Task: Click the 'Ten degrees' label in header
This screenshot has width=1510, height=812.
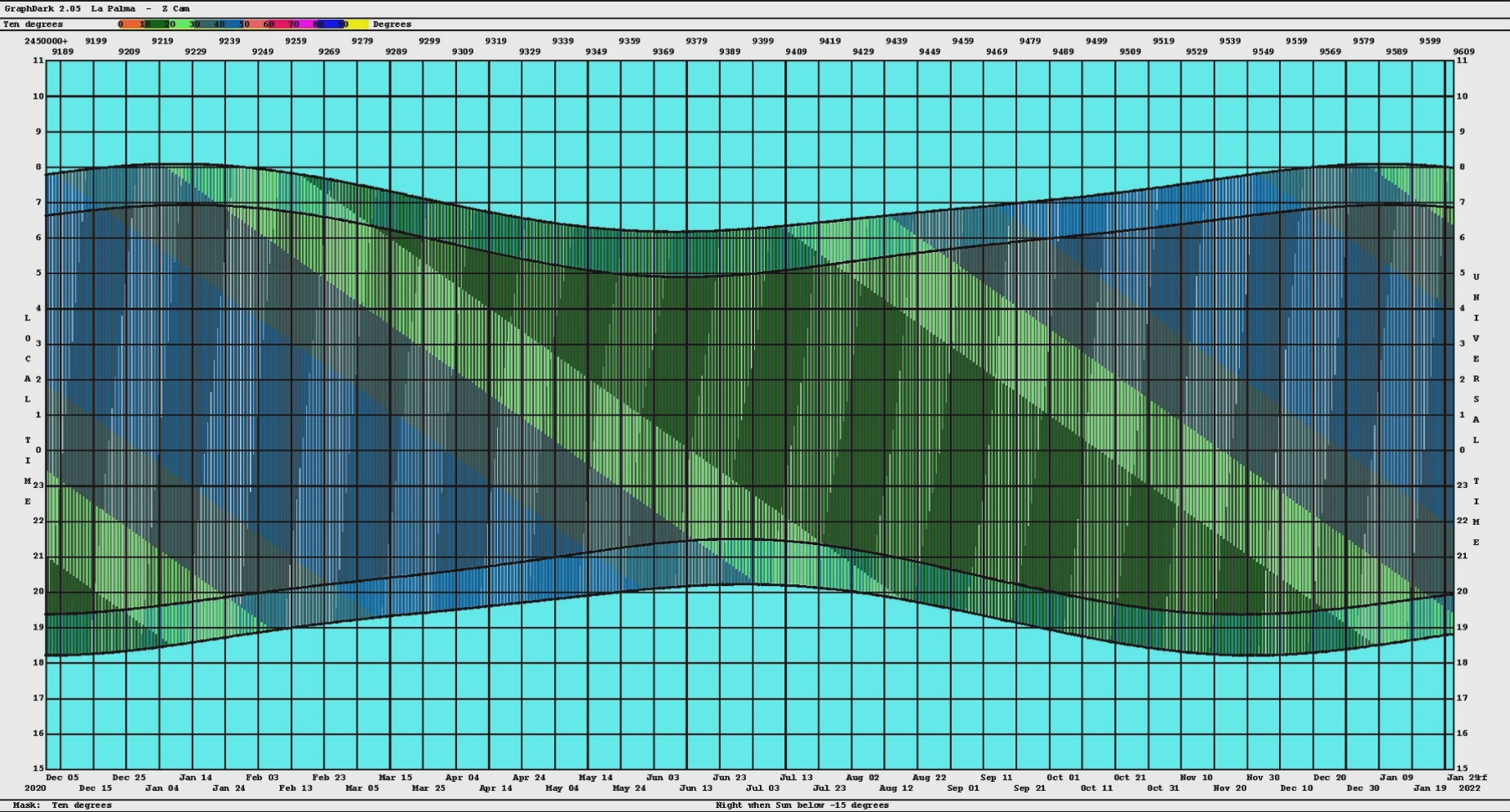Action: coord(33,24)
